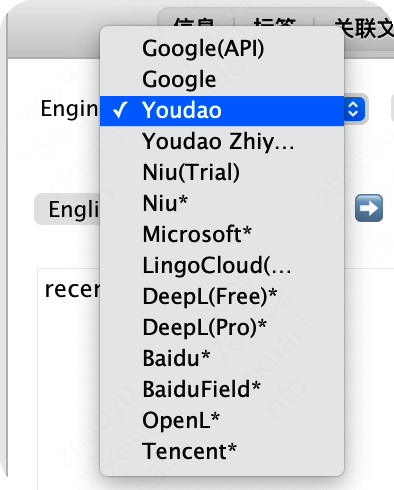Choose DeepL(Pro)* engine

(x=222, y=327)
